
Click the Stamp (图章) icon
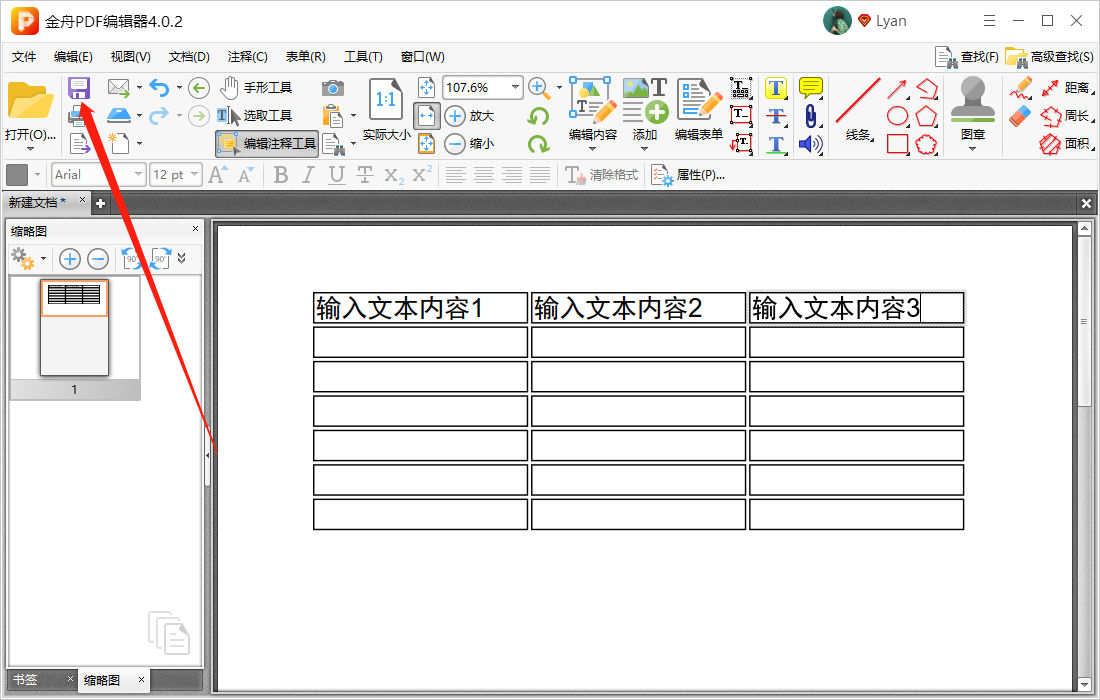coord(972,100)
